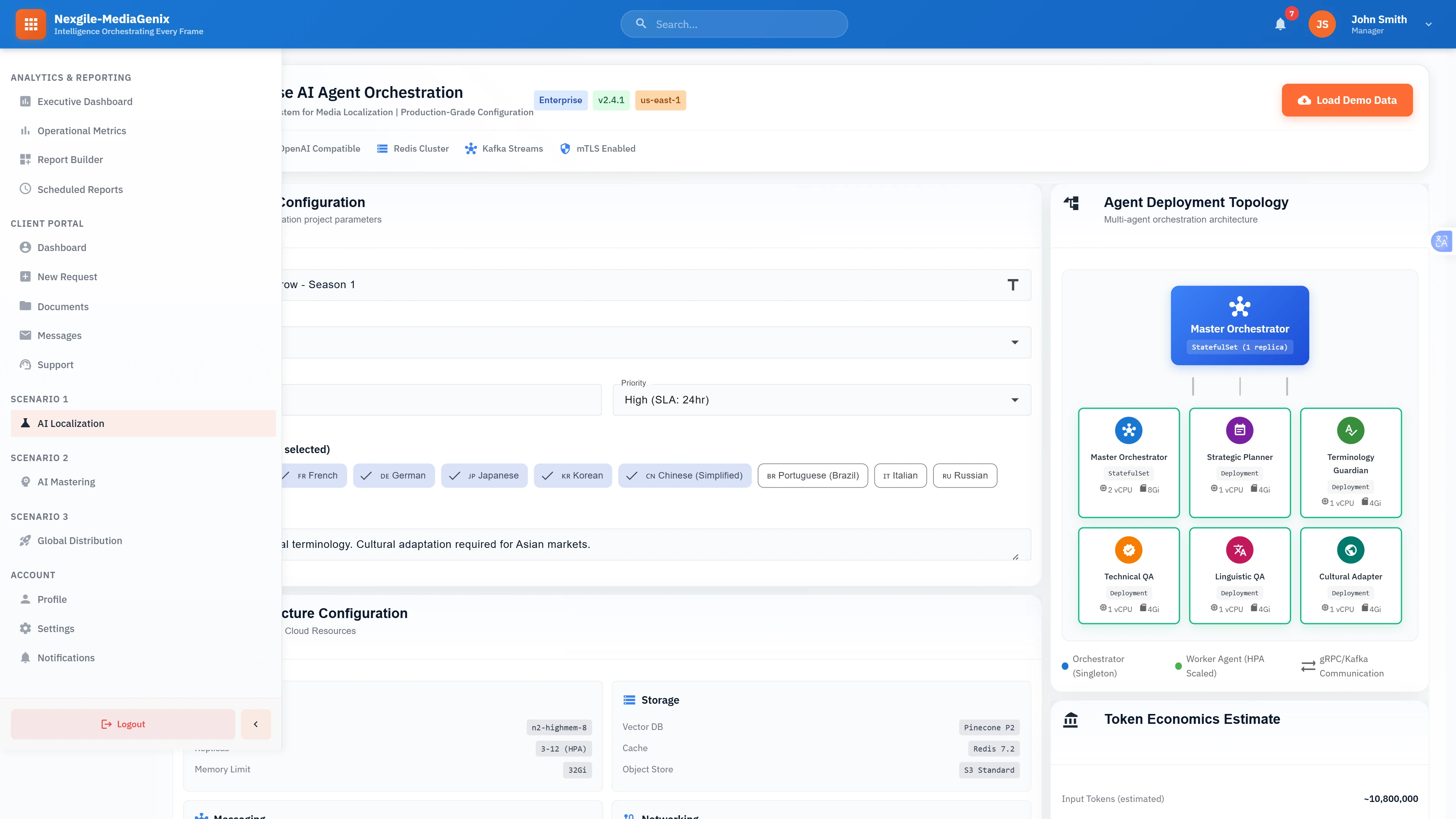Enable the Italian language option
Viewport: 1456px width, 819px height.
click(901, 475)
